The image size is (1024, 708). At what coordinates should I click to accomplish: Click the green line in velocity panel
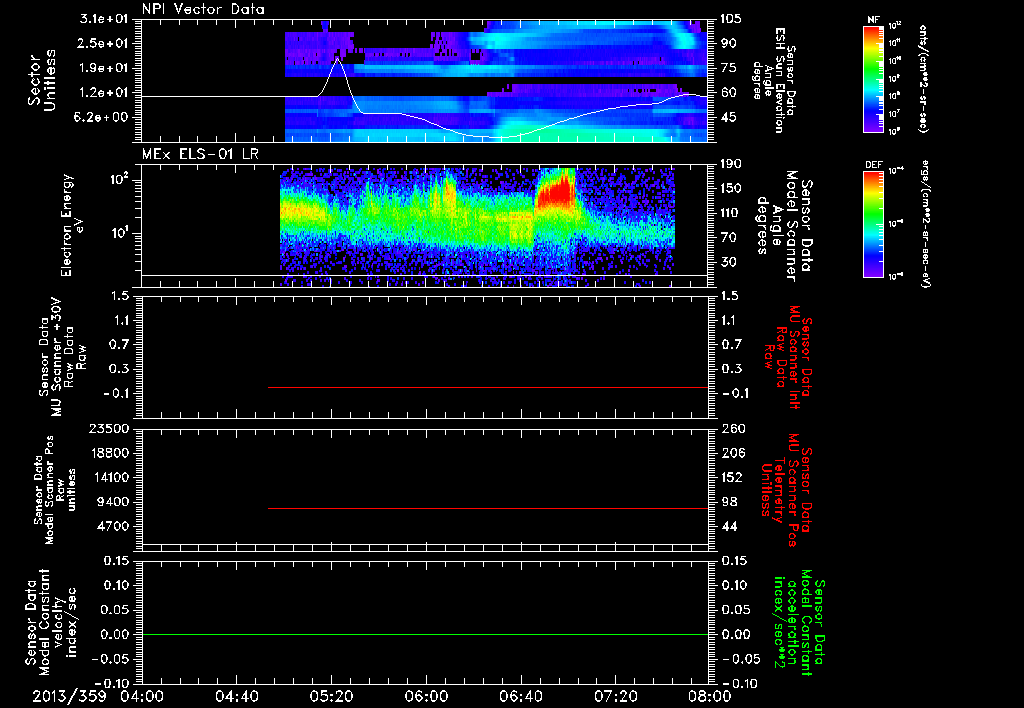[x=425, y=634]
